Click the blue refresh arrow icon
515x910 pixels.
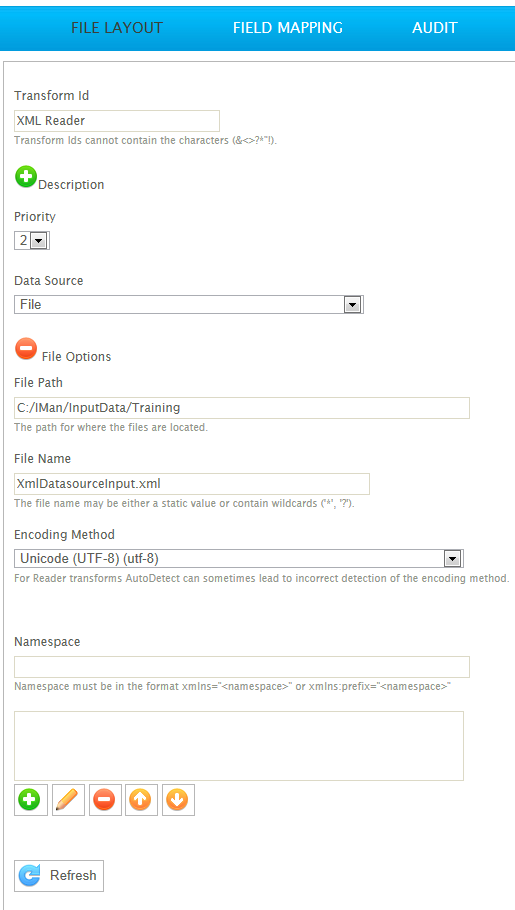point(30,876)
